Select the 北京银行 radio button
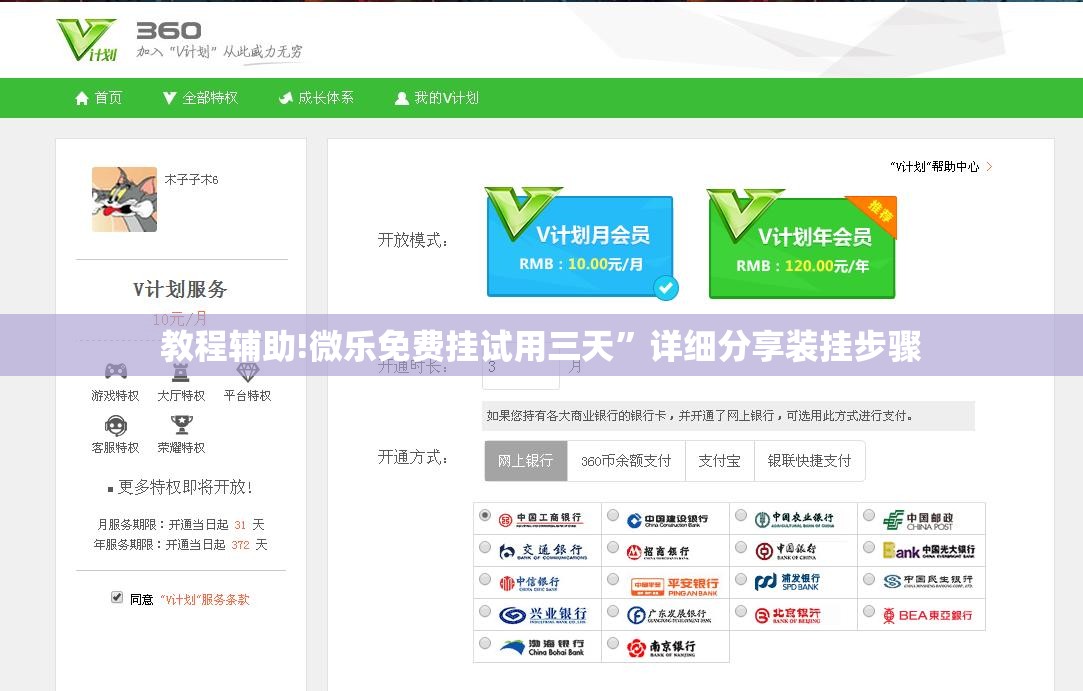Viewport: 1083px width, 691px height. click(740, 611)
